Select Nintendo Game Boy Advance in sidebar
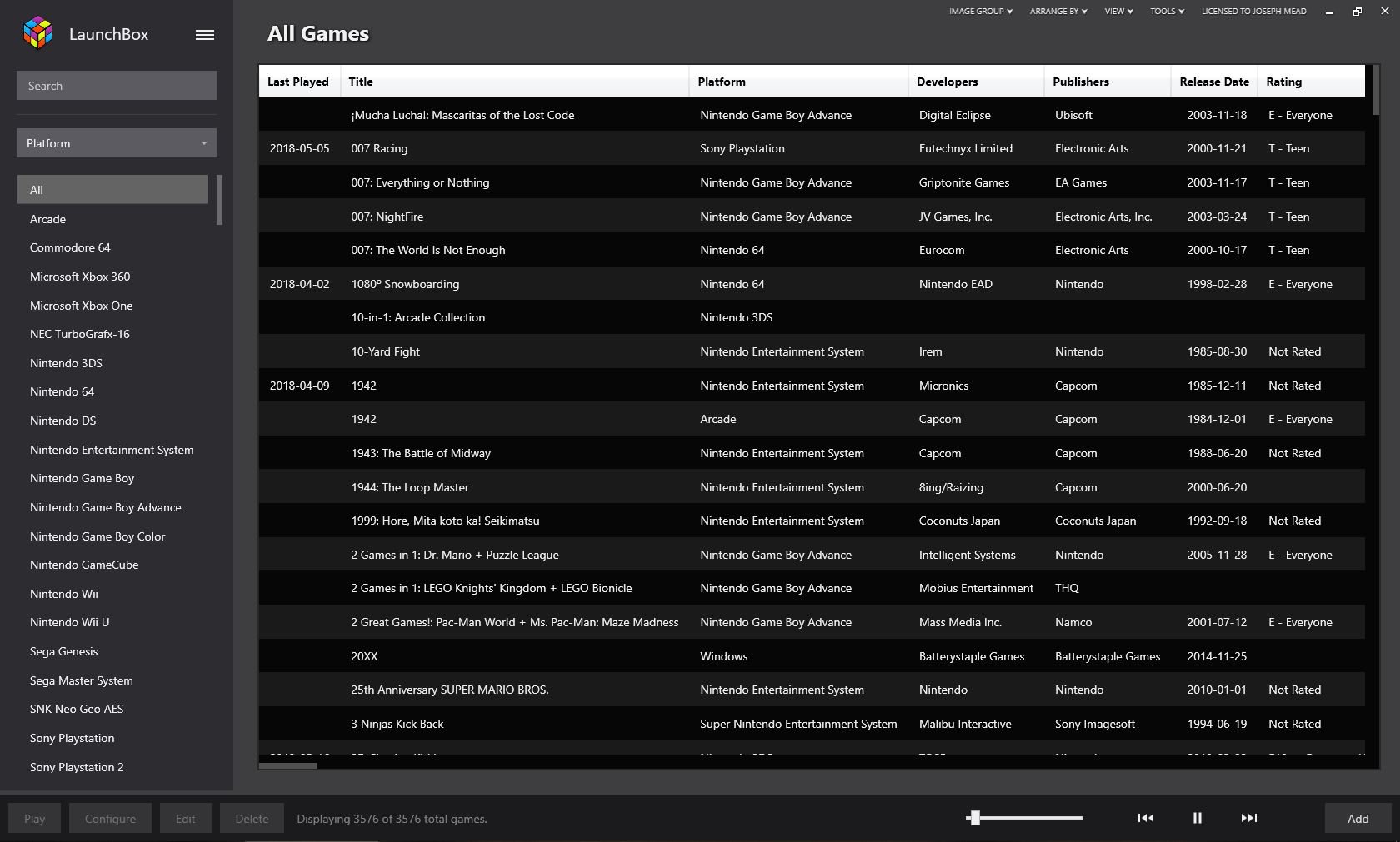Screen dimensions: 1400x842 point(112,507)
